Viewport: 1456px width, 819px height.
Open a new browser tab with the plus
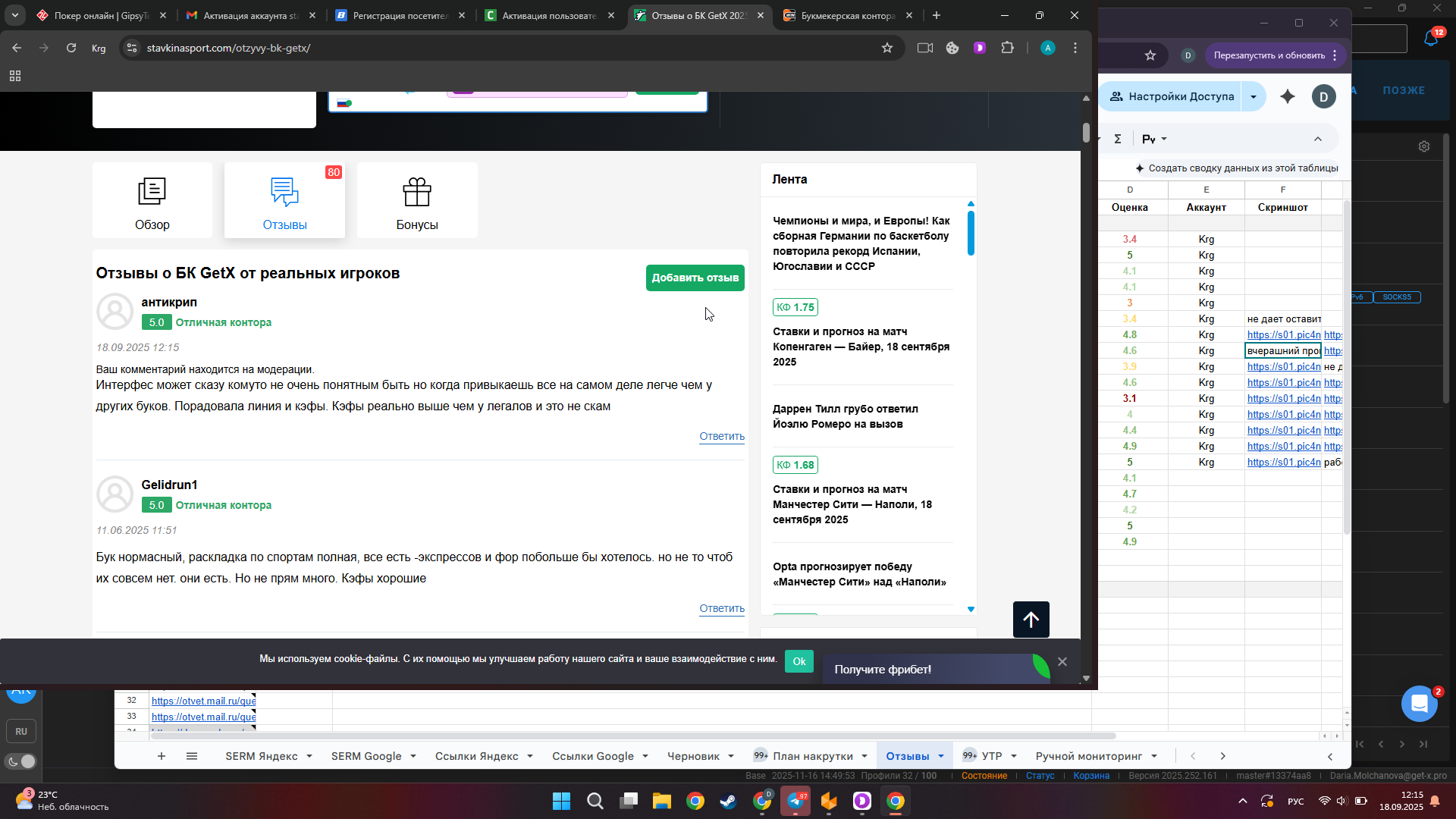pos(937,15)
